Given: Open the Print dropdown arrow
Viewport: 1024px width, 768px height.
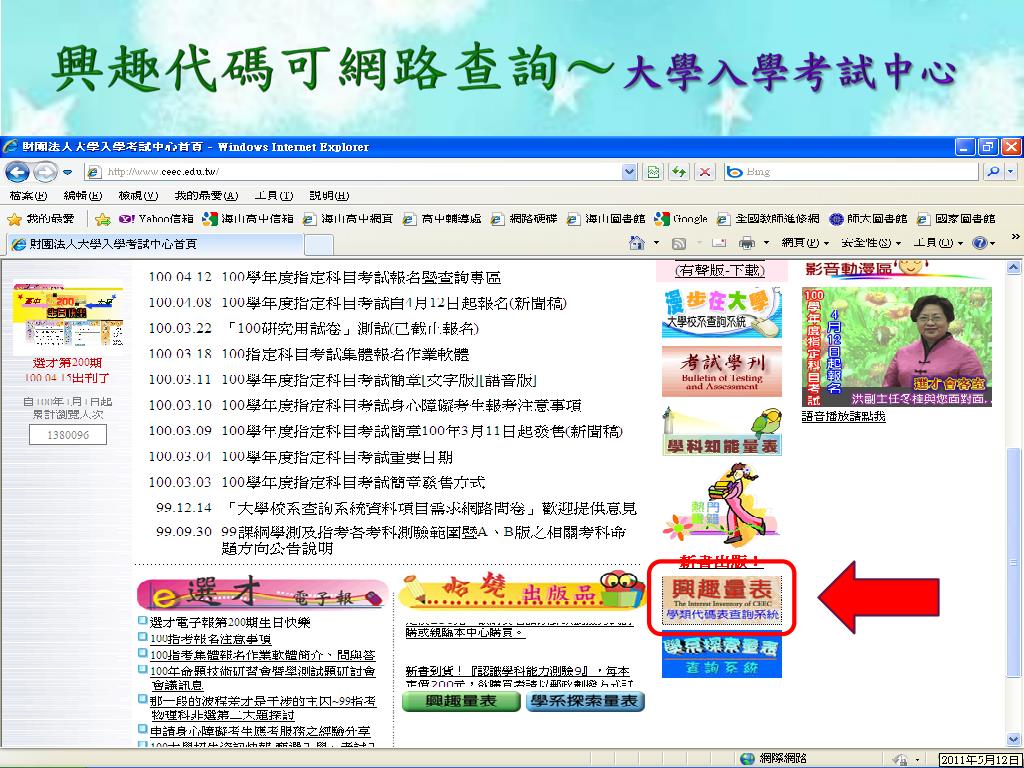Looking at the screenshot, I should click(766, 243).
